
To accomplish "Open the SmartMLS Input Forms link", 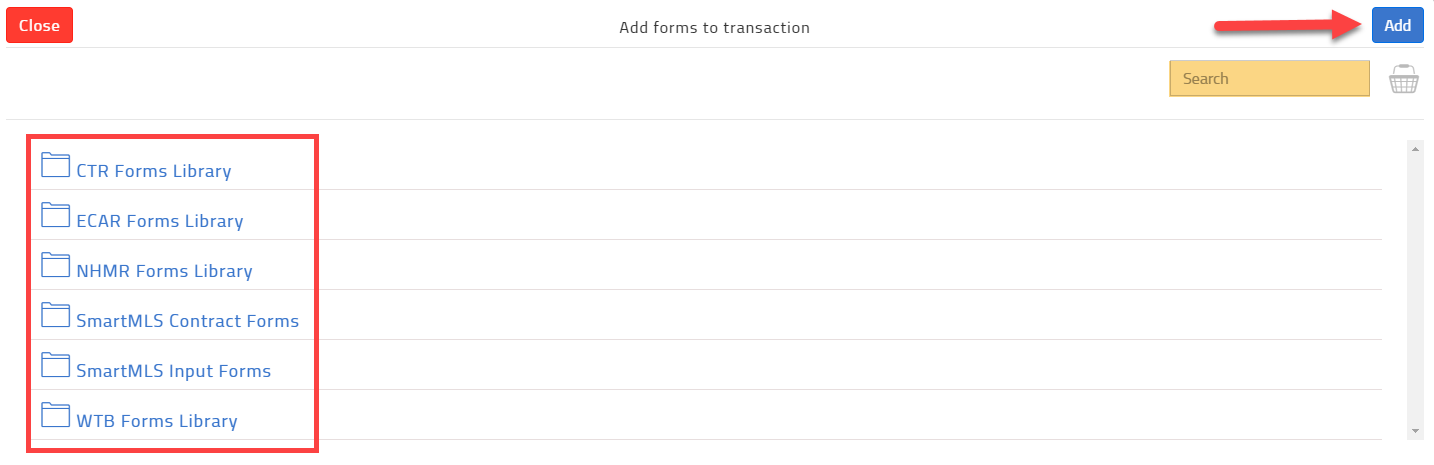I will click(x=174, y=371).
